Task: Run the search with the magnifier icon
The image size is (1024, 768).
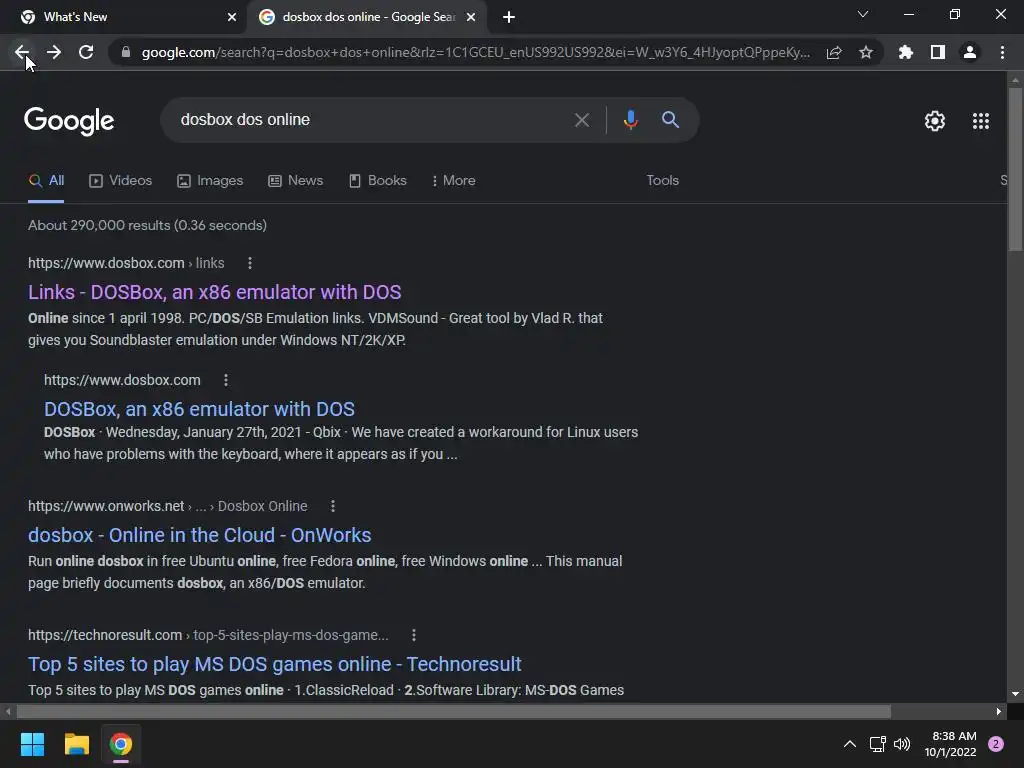Action: pyautogui.click(x=670, y=120)
